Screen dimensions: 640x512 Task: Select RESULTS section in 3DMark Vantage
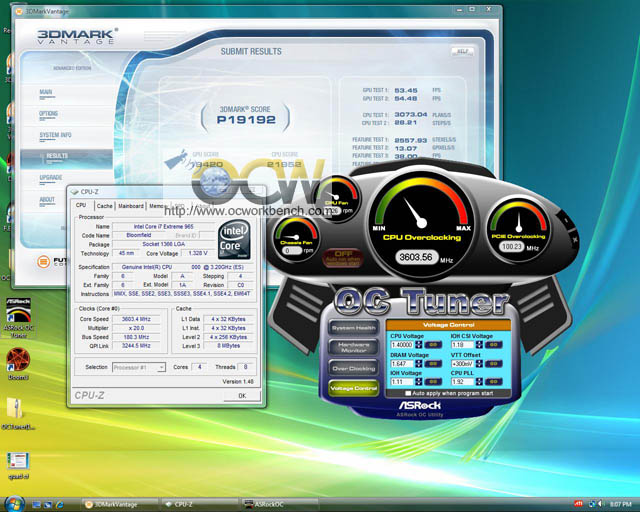pyautogui.click(x=66, y=159)
